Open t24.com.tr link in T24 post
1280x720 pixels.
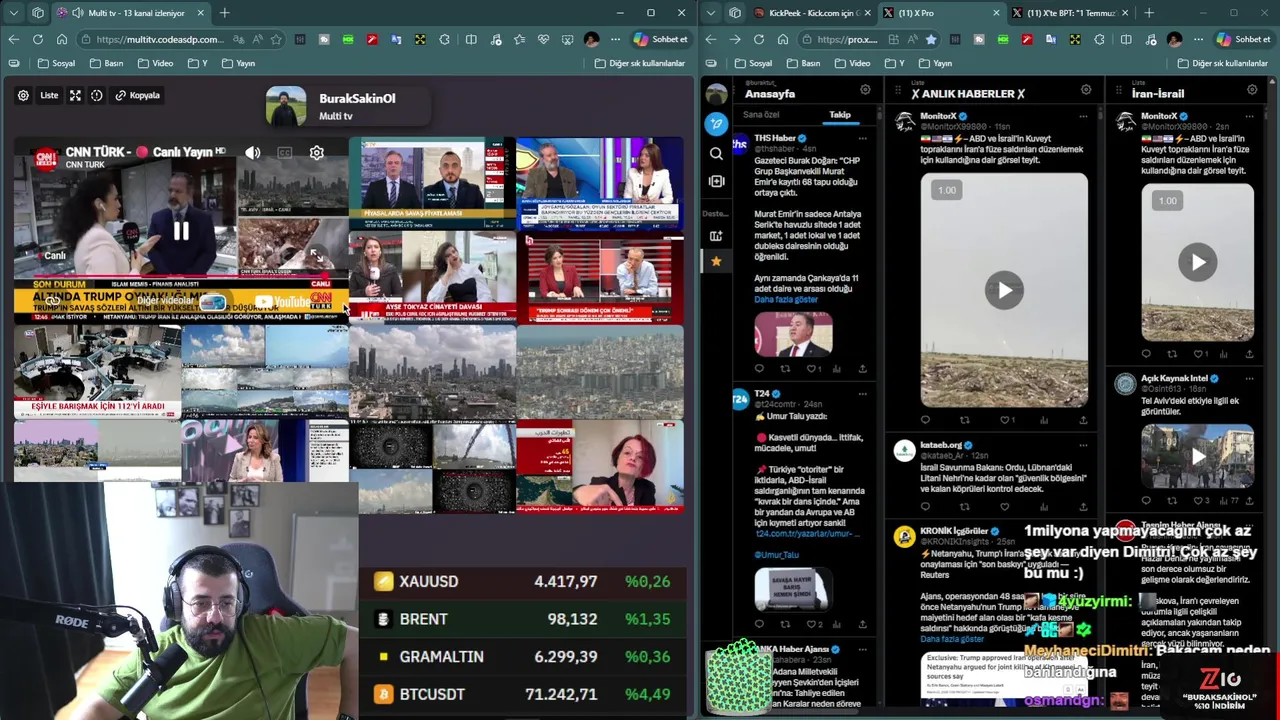806,534
